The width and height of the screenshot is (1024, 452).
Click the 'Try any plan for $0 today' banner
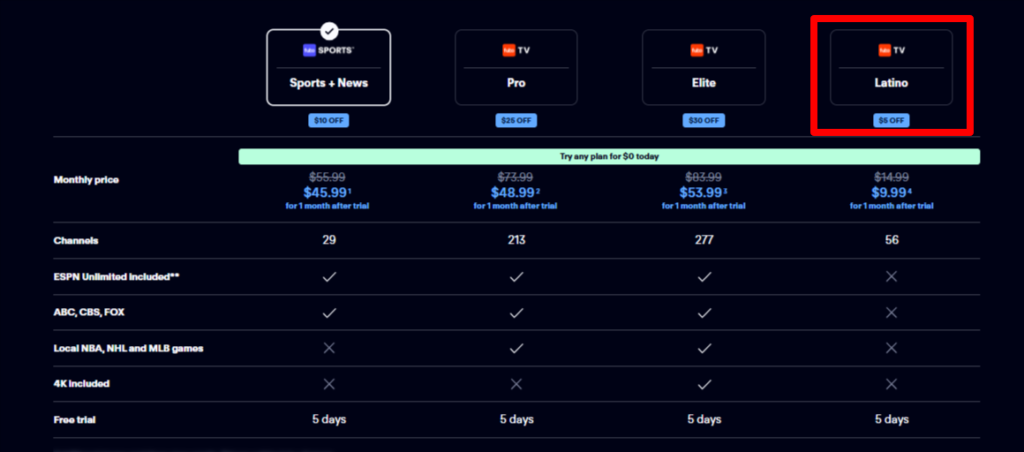(609, 157)
